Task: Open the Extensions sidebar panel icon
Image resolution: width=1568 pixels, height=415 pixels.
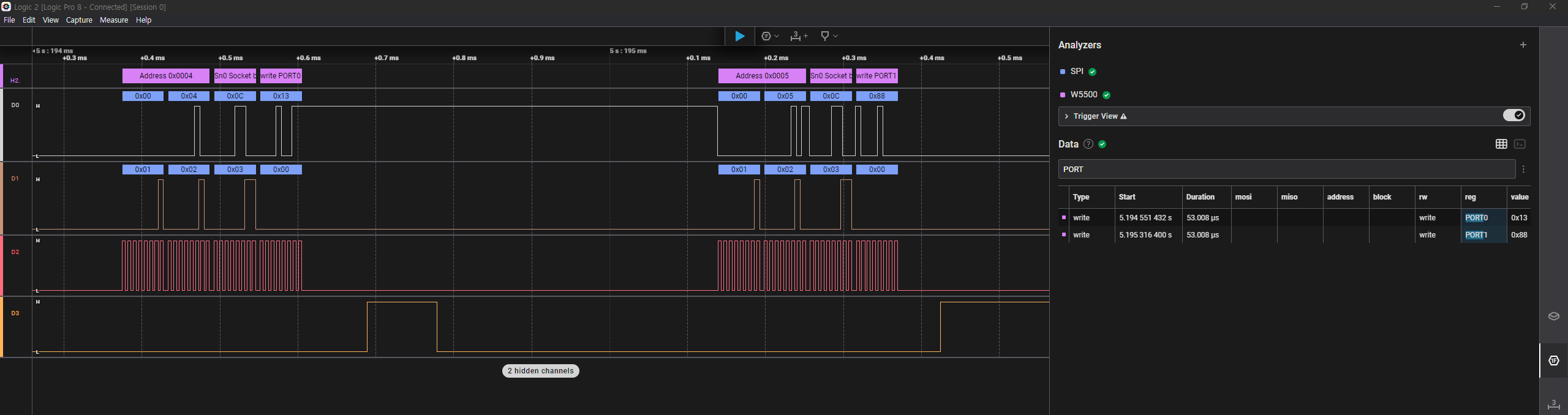Action: tap(1554, 316)
